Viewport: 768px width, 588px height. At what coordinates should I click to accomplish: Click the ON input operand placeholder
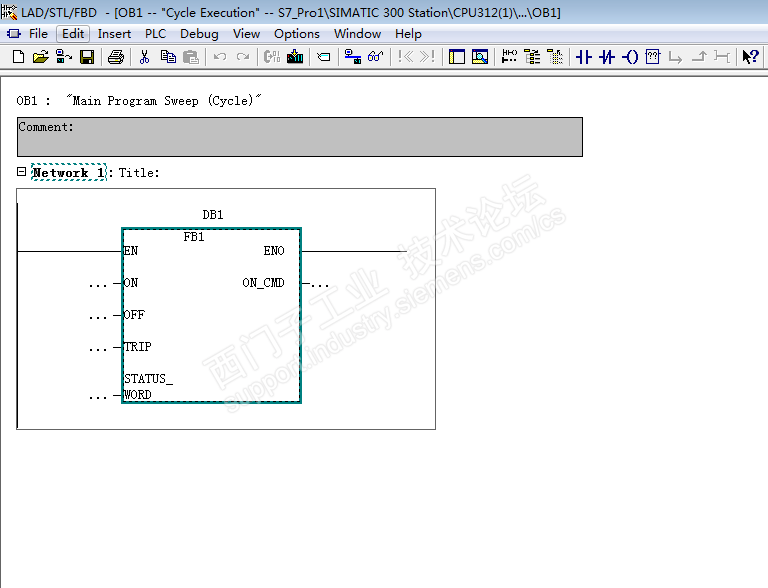click(x=98, y=284)
